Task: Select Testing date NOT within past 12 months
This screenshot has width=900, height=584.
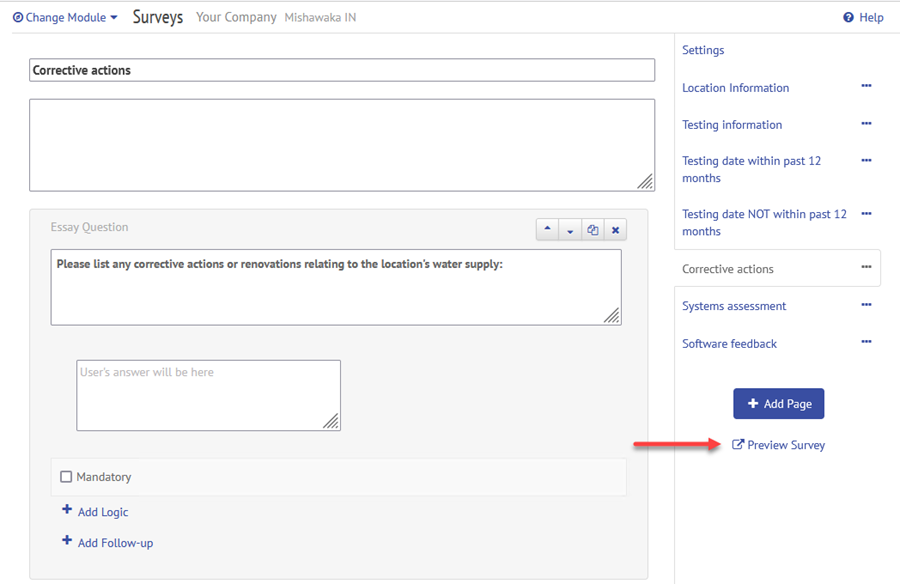Action: [764, 222]
